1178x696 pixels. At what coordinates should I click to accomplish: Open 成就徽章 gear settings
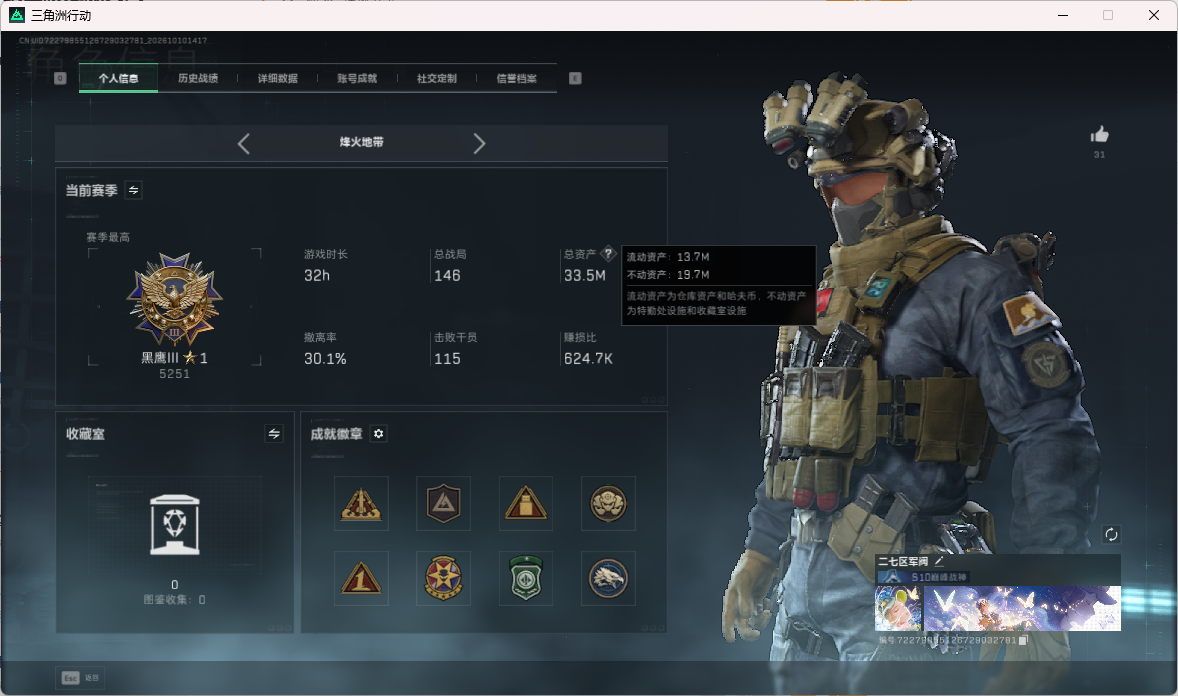(379, 434)
